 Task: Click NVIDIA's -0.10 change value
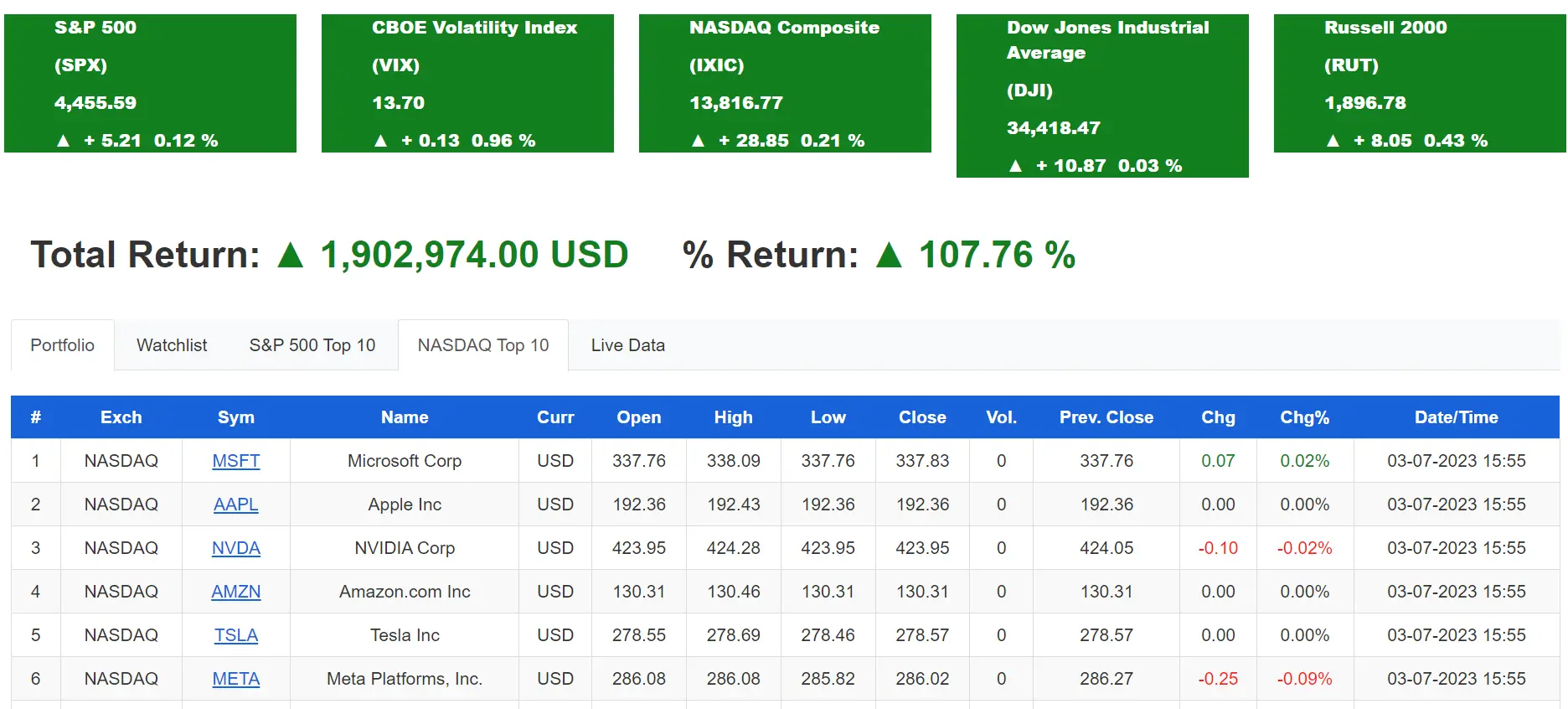pos(1219,548)
